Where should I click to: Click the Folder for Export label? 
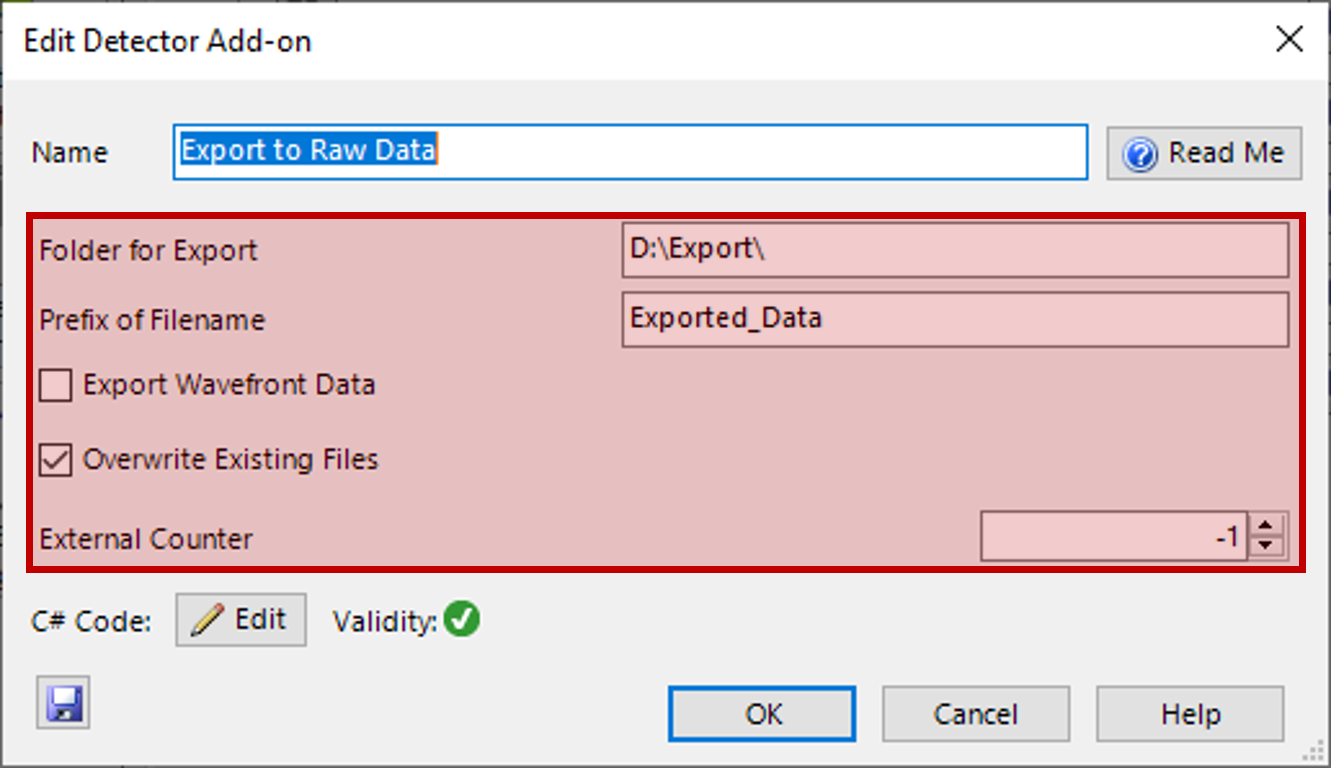148,250
